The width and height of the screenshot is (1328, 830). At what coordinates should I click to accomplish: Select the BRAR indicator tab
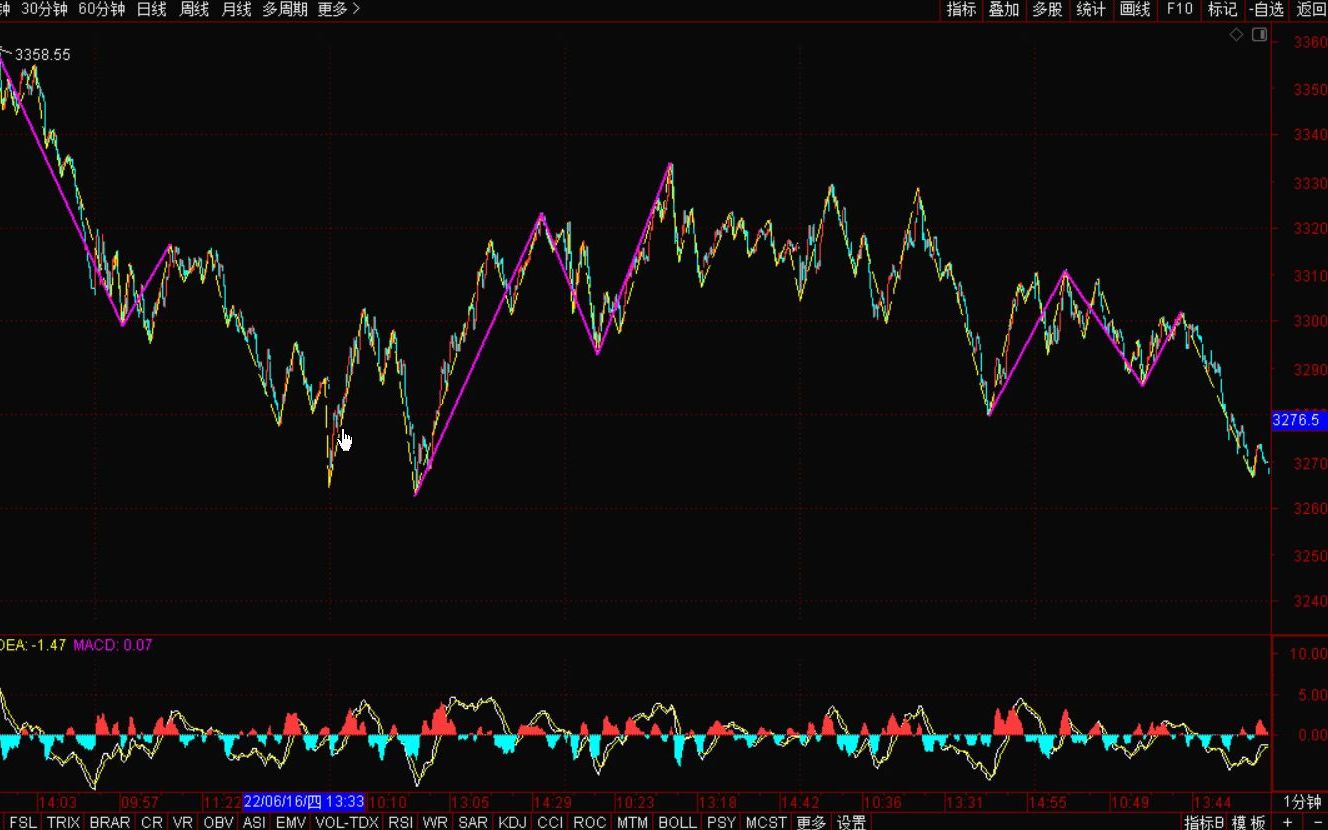110,822
